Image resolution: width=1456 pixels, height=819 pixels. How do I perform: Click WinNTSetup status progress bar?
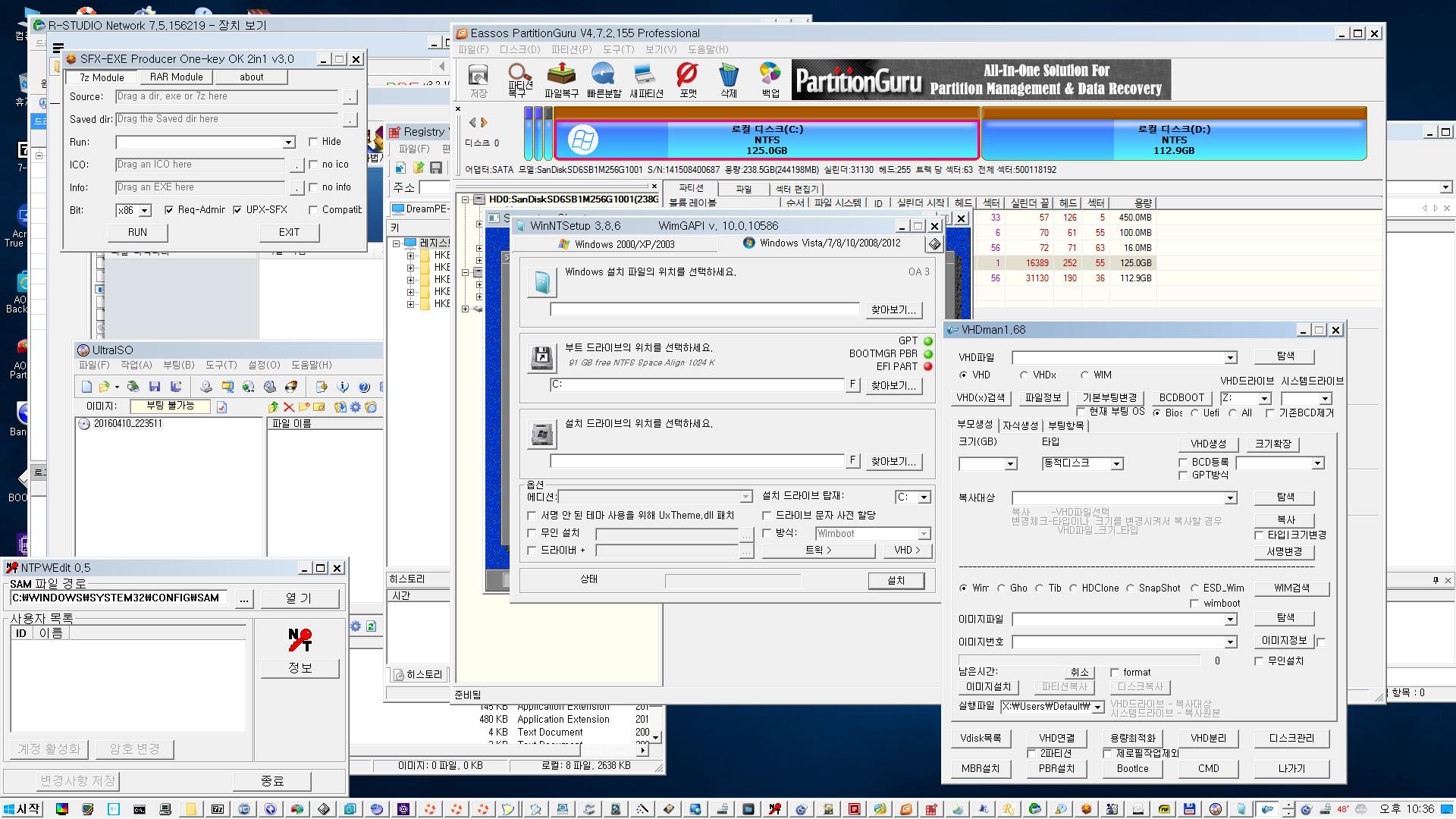[x=733, y=581]
